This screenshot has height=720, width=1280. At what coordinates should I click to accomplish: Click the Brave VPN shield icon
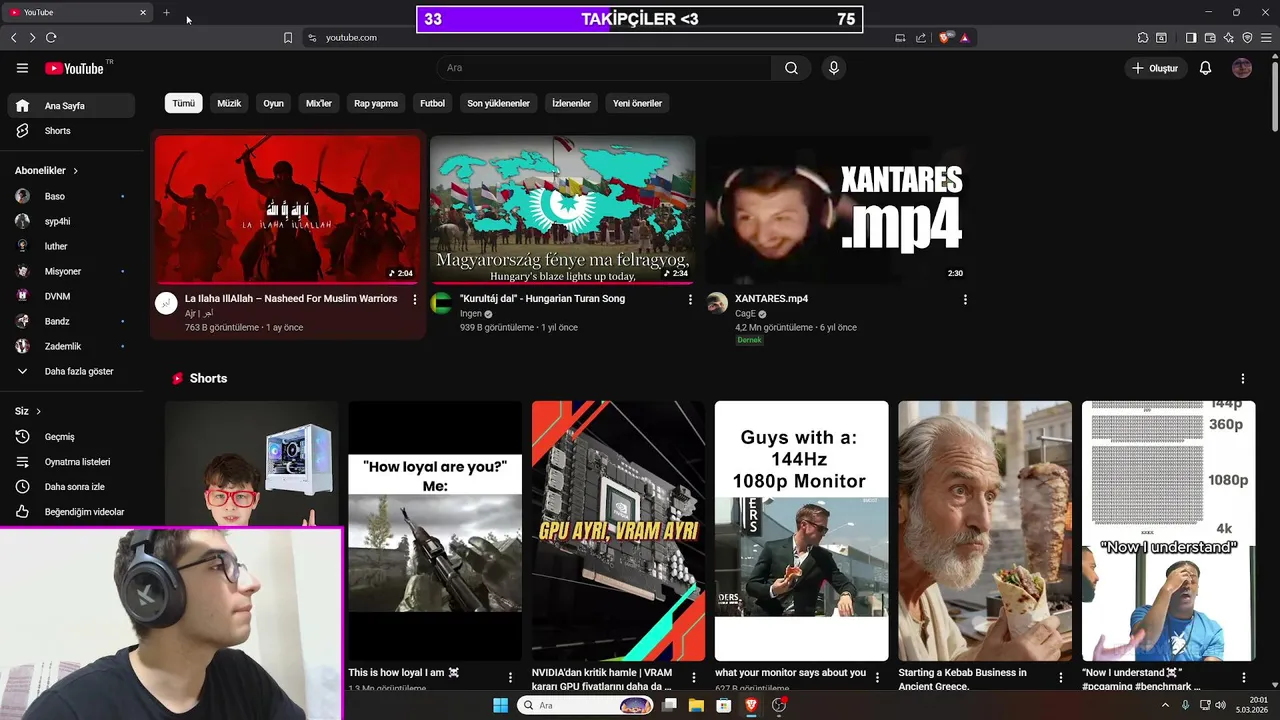click(x=1247, y=38)
